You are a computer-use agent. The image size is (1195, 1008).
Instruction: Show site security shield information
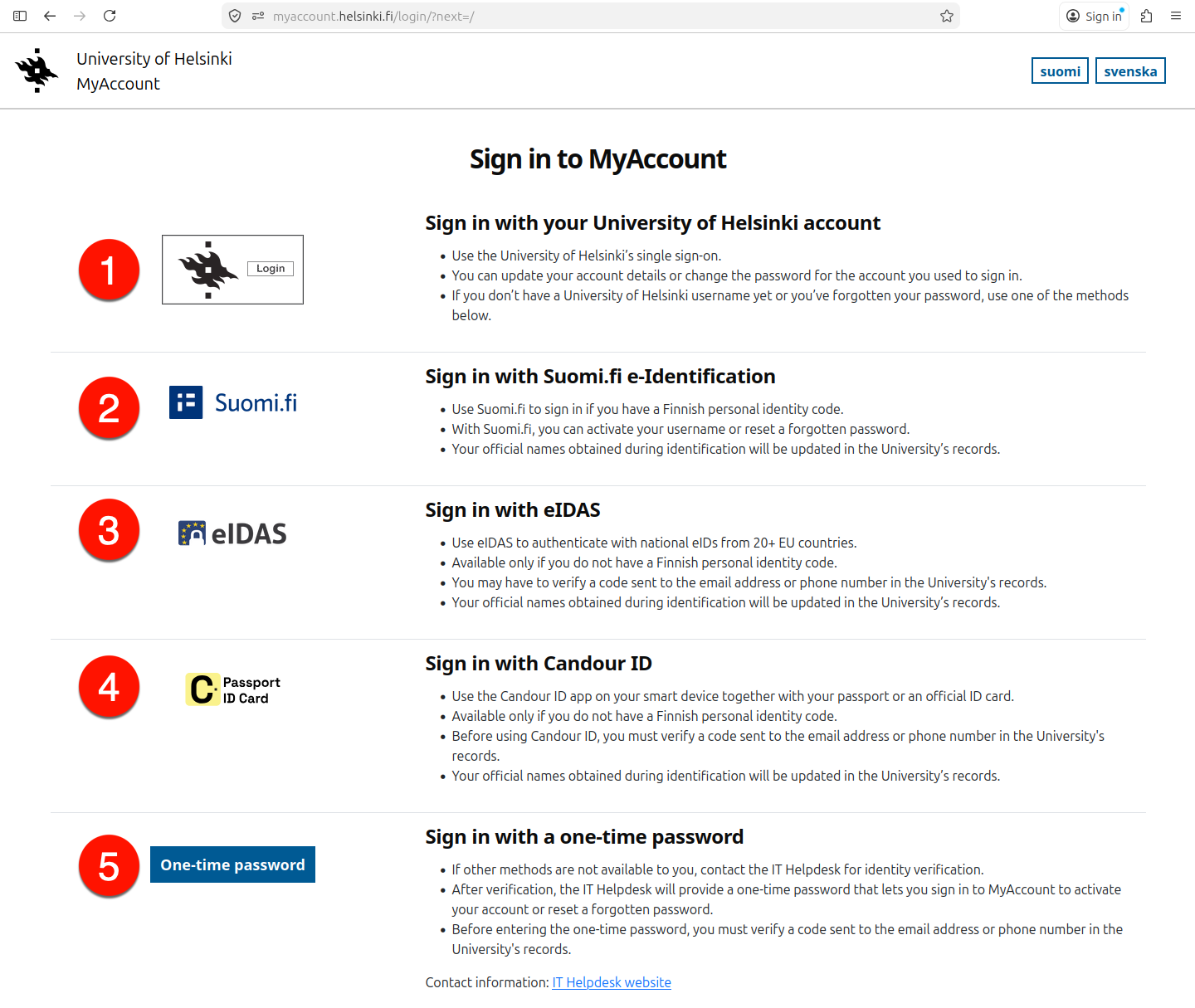235,16
